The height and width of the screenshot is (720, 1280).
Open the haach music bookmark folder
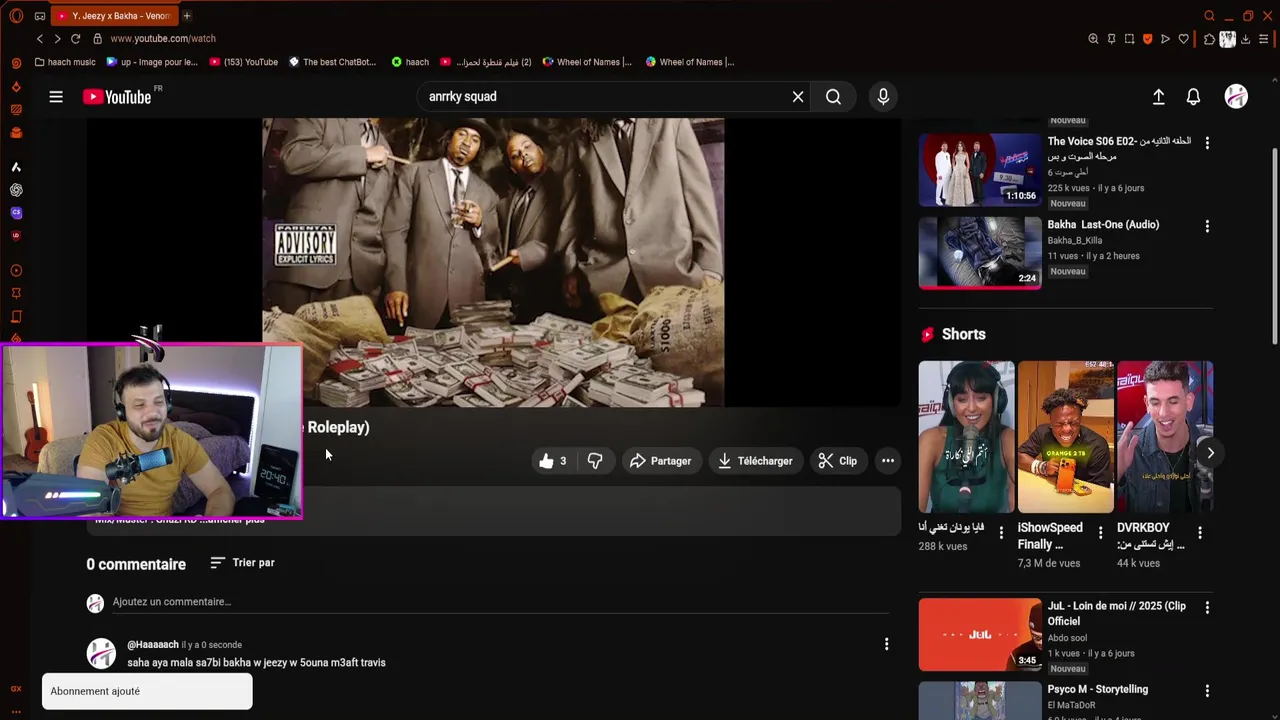coord(65,62)
